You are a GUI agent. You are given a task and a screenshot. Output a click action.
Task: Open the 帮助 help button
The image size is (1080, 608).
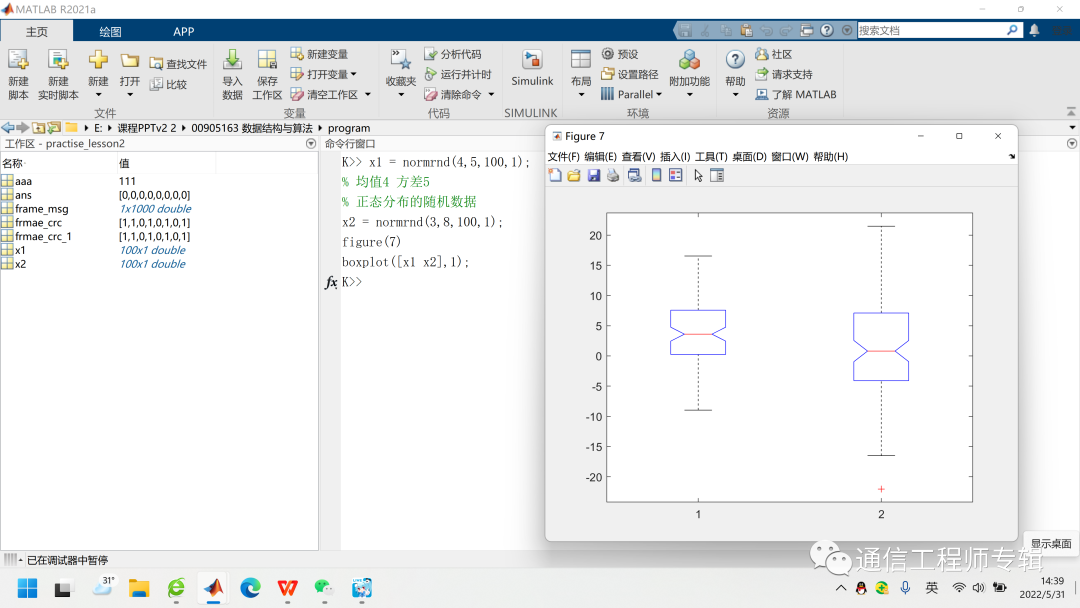pyautogui.click(x=735, y=74)
